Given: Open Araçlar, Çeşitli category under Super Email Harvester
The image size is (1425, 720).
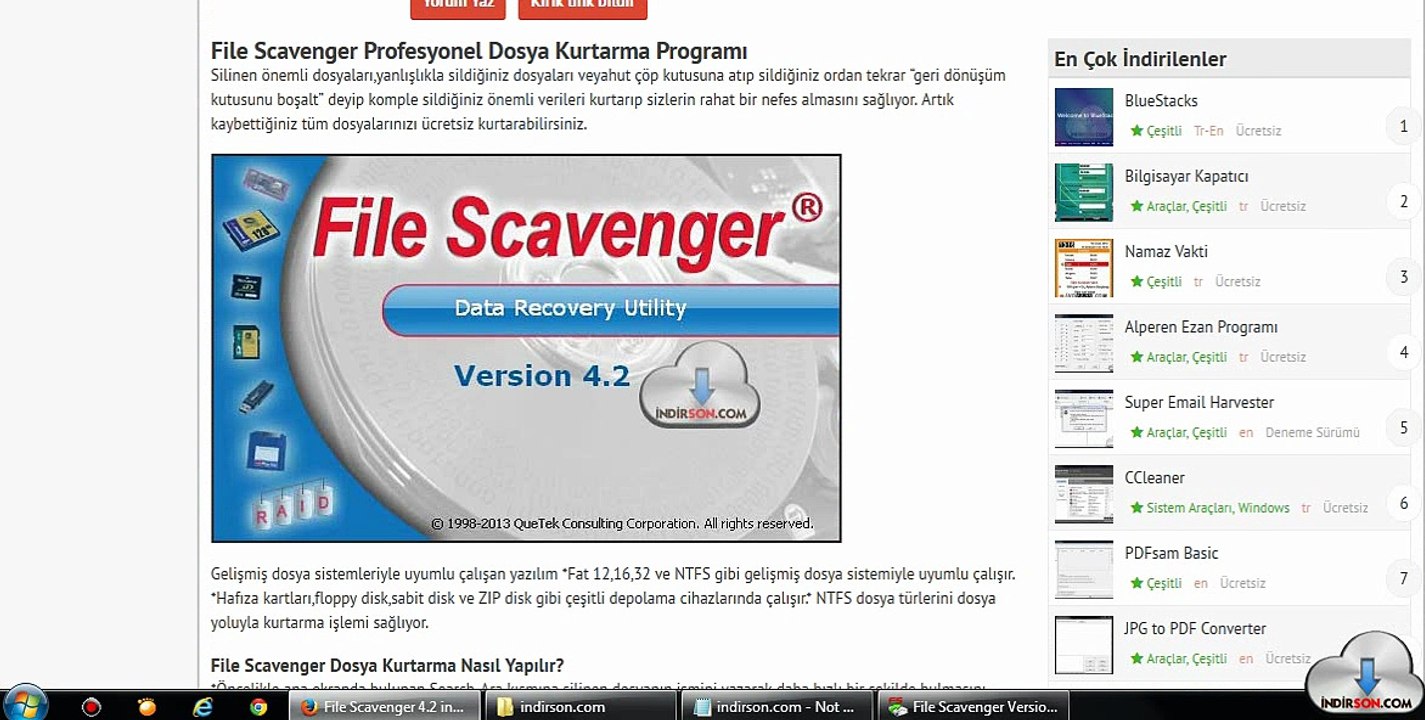Looking at the screenshot, I should pyautogui.click(x=1187, y=433).
